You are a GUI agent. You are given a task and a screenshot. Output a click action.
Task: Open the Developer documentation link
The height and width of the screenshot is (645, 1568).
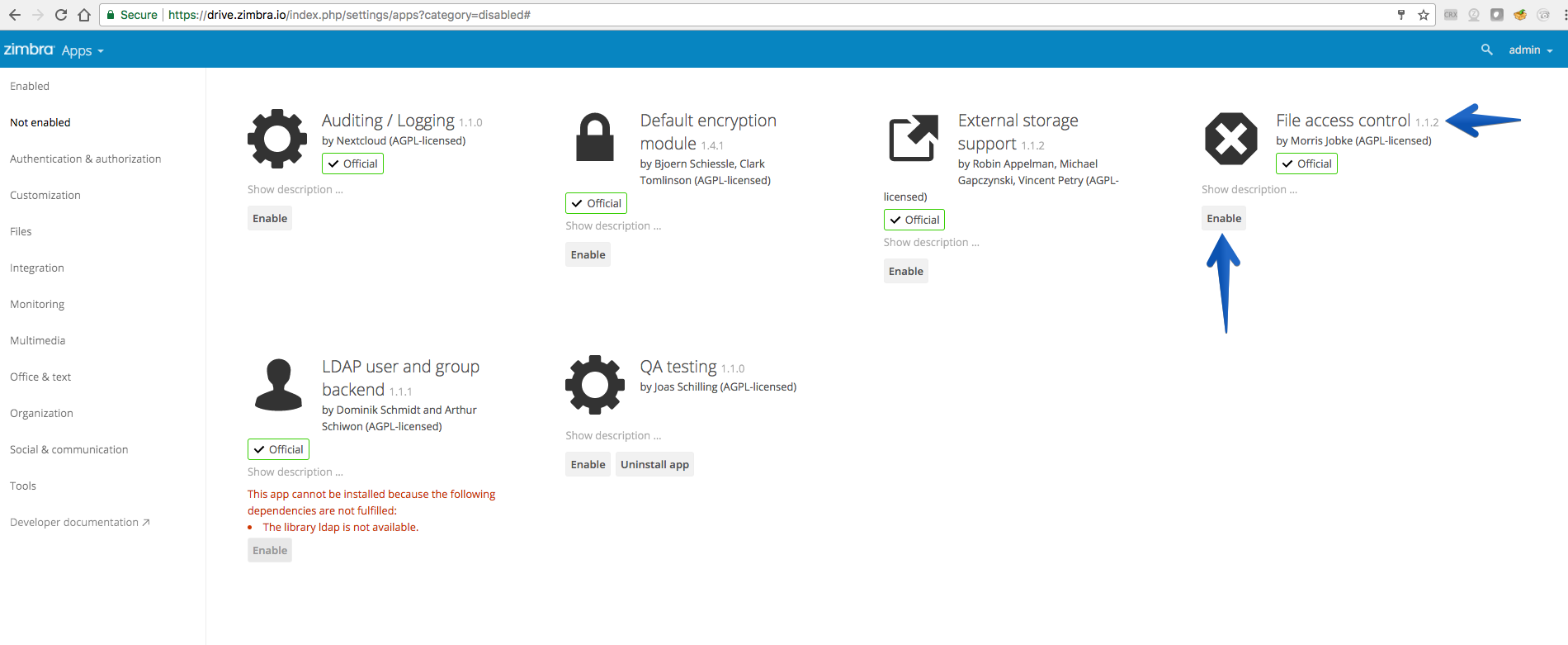(80, 522)
